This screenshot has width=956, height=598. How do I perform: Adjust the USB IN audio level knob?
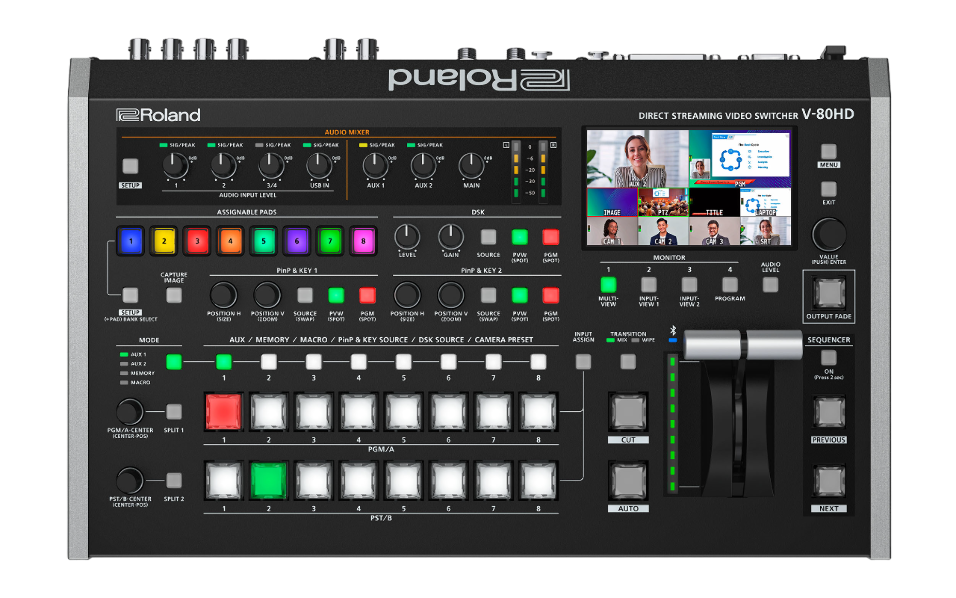pyautogui.click(x=319, y=165)
